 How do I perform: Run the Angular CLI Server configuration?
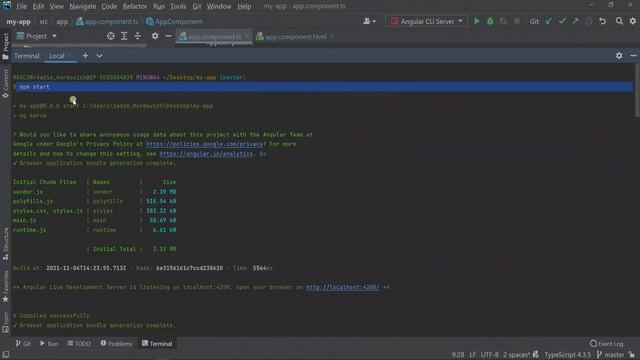tap(476, 21)
